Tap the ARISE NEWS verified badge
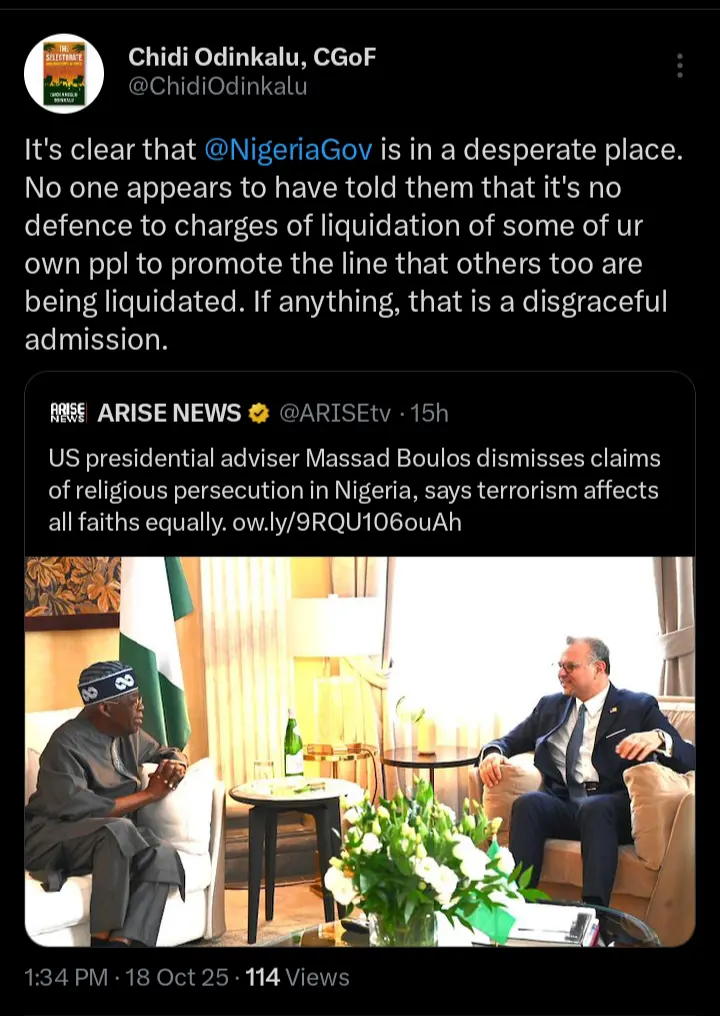 point(258,412)
